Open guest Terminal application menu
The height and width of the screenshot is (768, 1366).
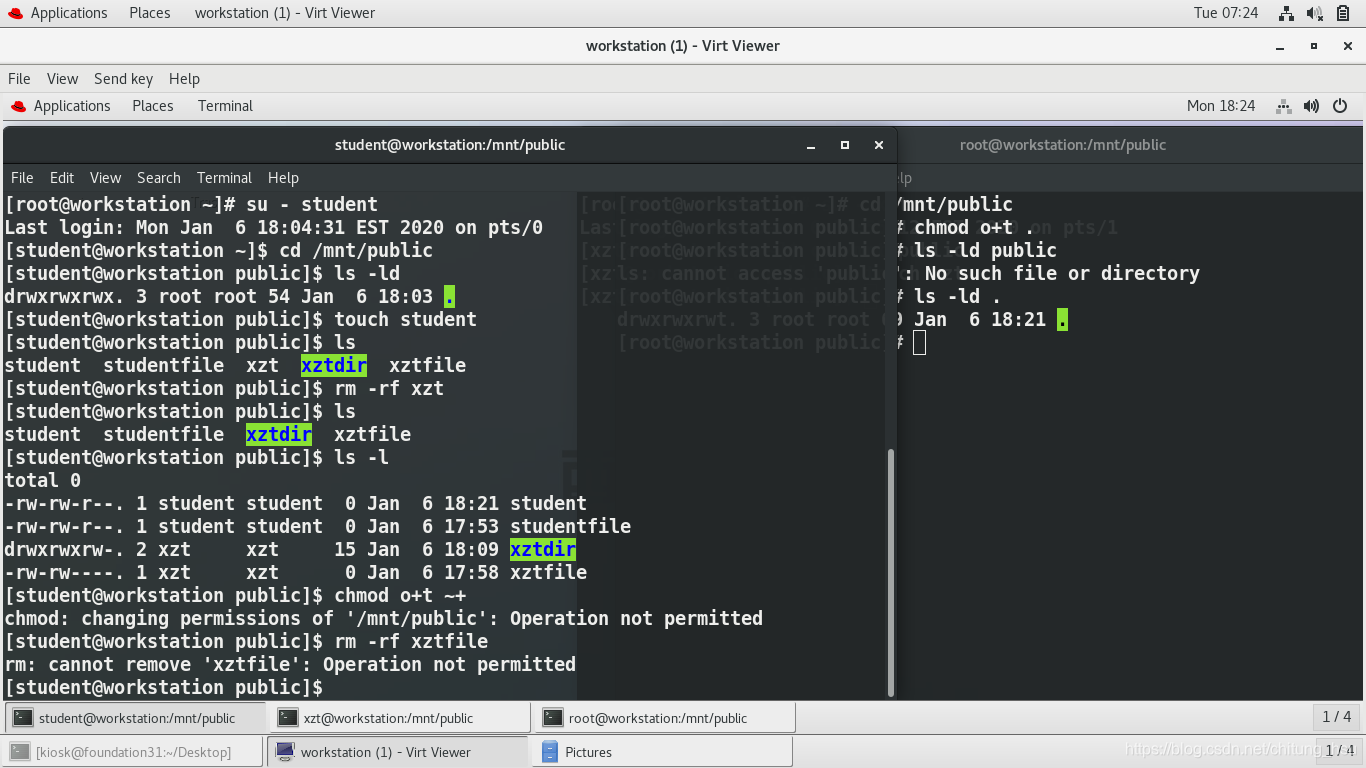coord(225,106)
